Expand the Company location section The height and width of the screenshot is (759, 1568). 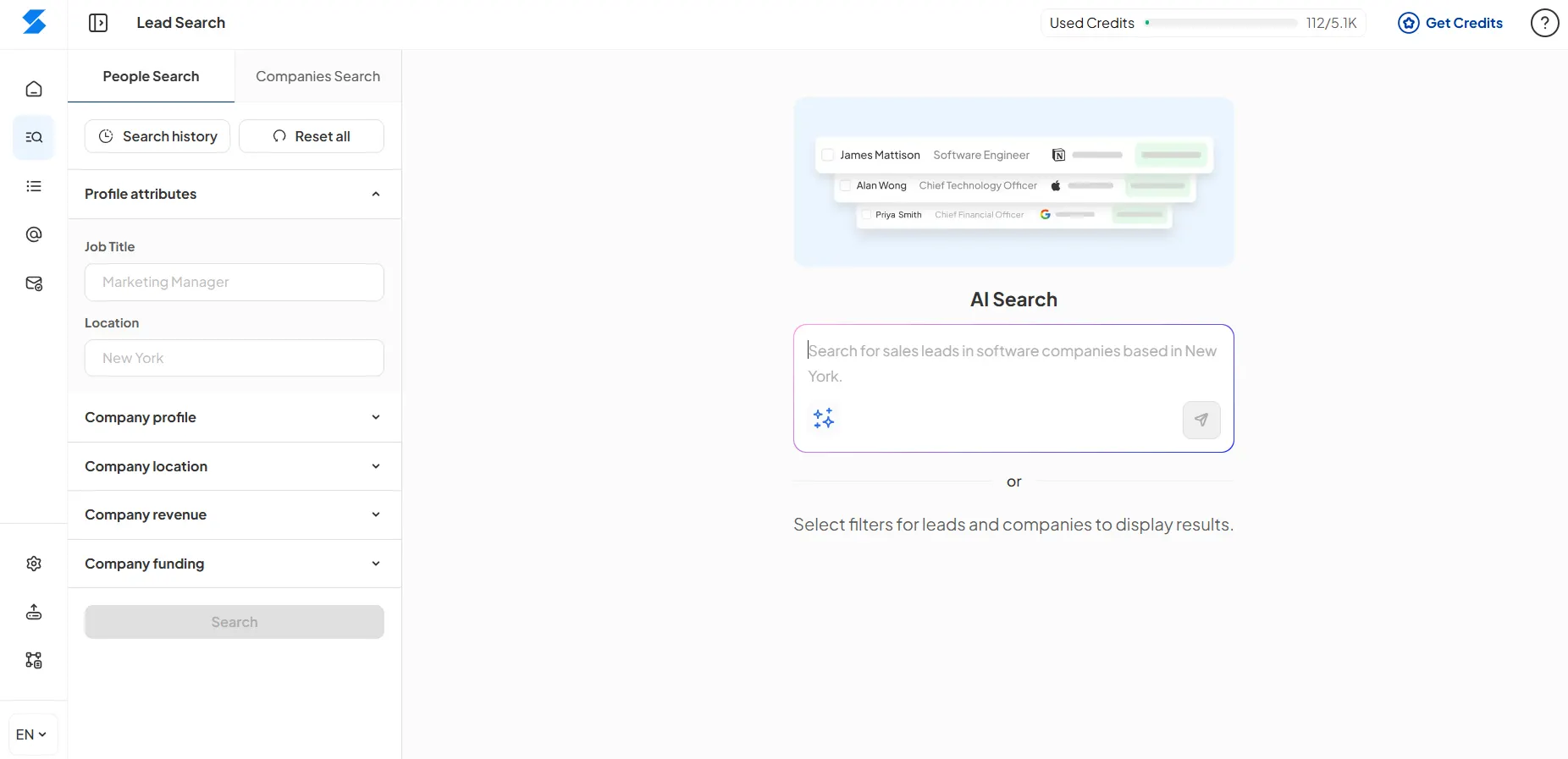pos(235,466)
